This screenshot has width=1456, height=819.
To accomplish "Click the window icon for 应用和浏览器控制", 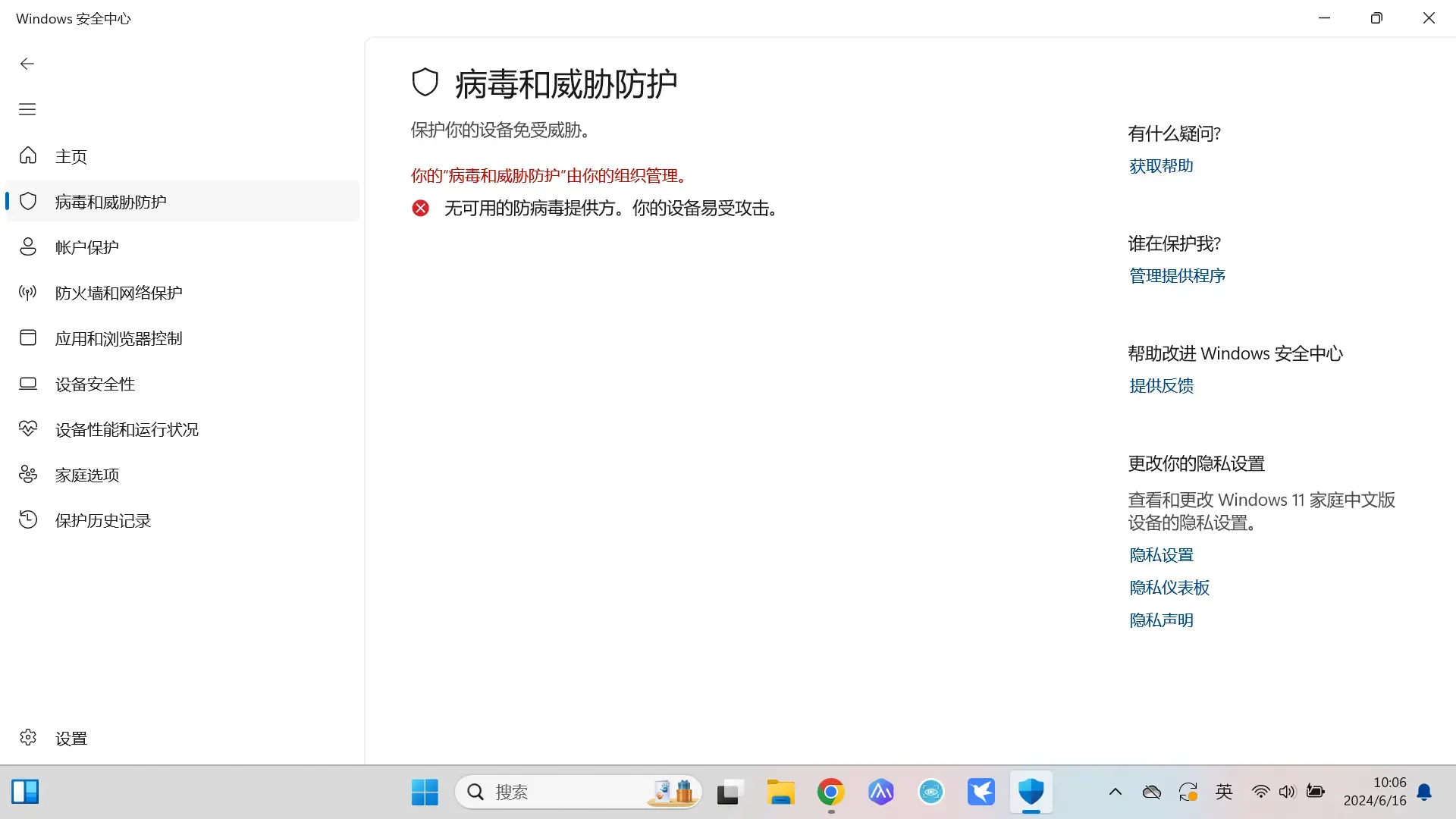I will coord(28,337).
